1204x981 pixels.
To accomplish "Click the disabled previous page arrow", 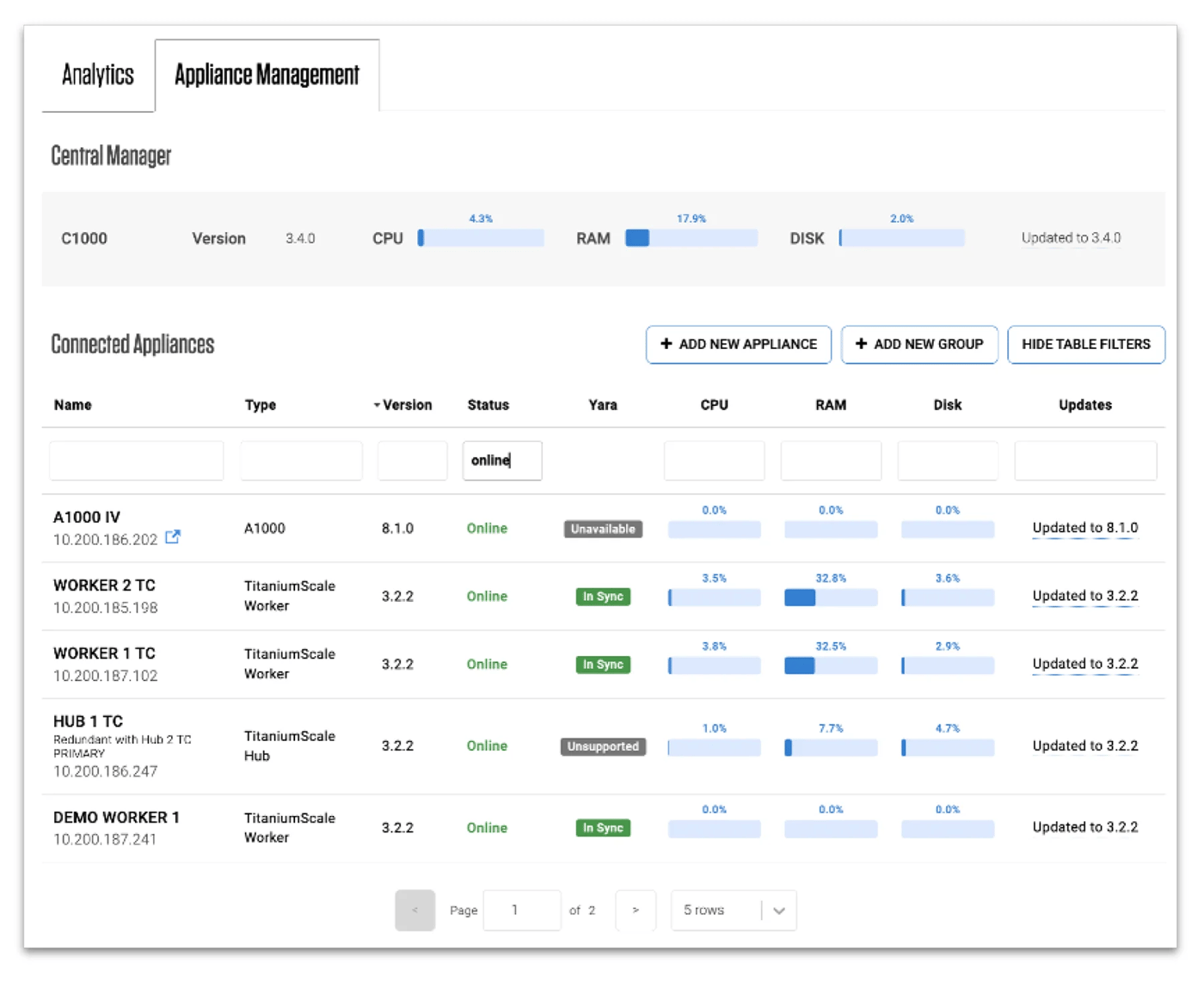I will (x=415, y=910).
